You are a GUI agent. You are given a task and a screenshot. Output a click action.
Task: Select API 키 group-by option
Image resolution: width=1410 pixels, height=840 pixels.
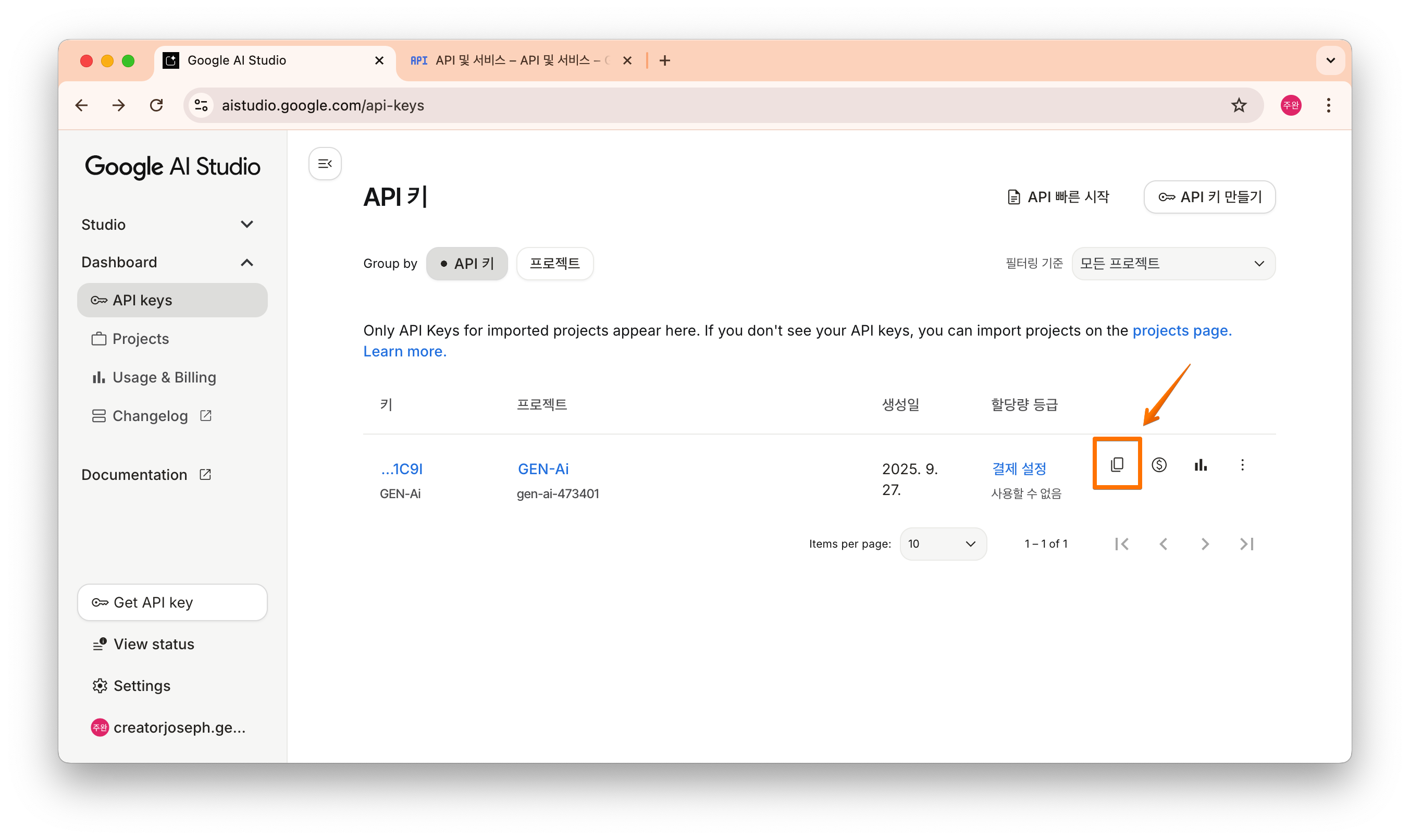[466, 263]
